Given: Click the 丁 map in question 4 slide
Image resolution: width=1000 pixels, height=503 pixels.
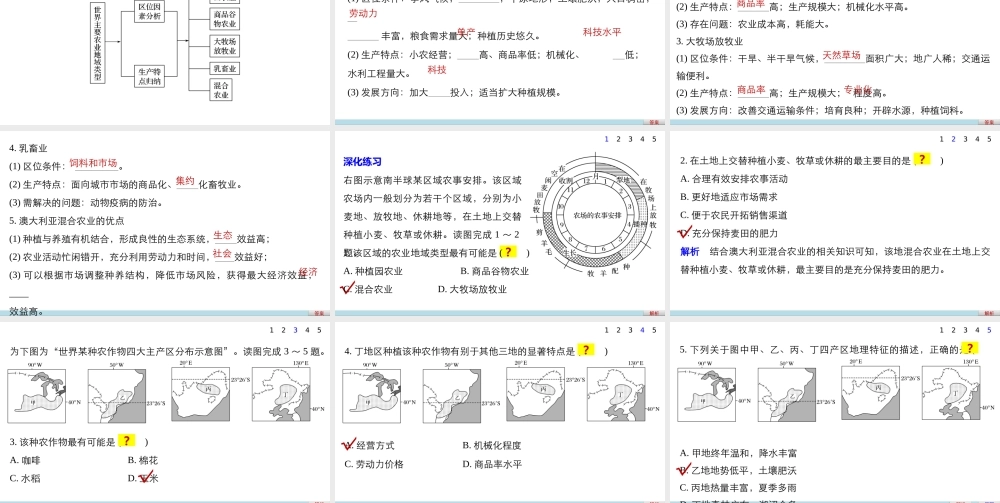Looking at the screenshot, I should [x=616, y=394].
